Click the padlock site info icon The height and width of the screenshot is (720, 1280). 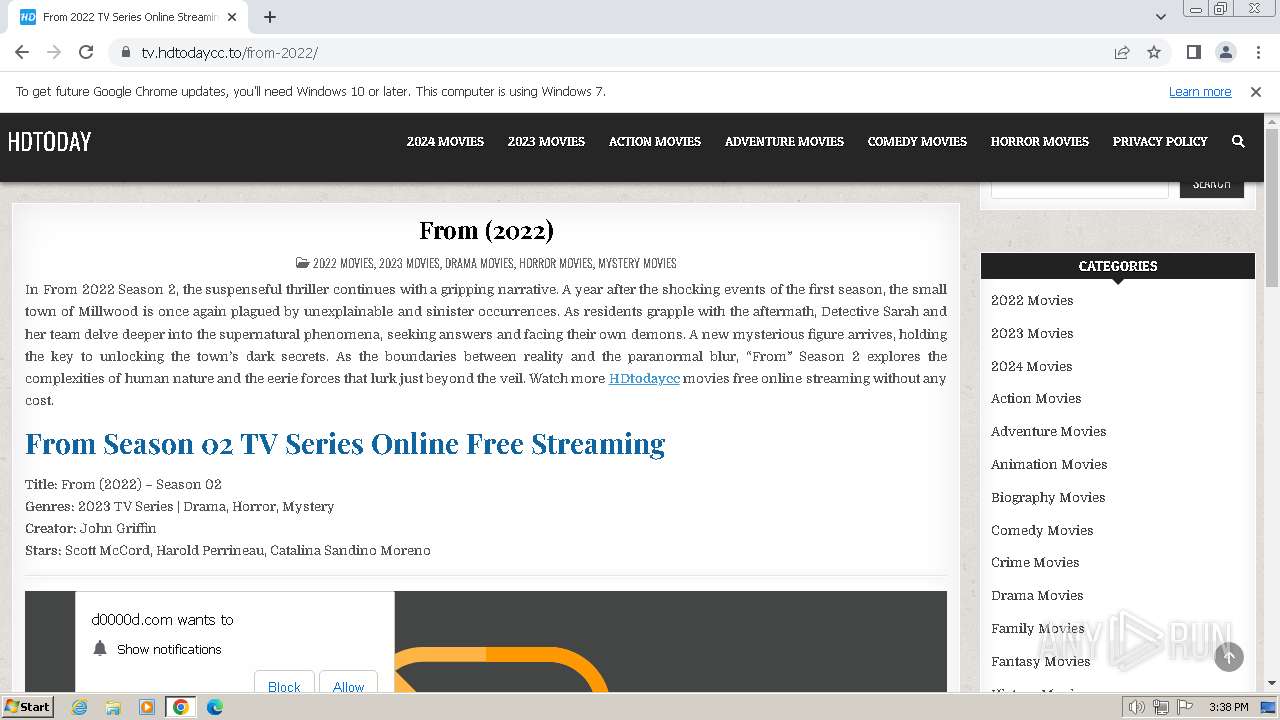(x=126, y=52)
